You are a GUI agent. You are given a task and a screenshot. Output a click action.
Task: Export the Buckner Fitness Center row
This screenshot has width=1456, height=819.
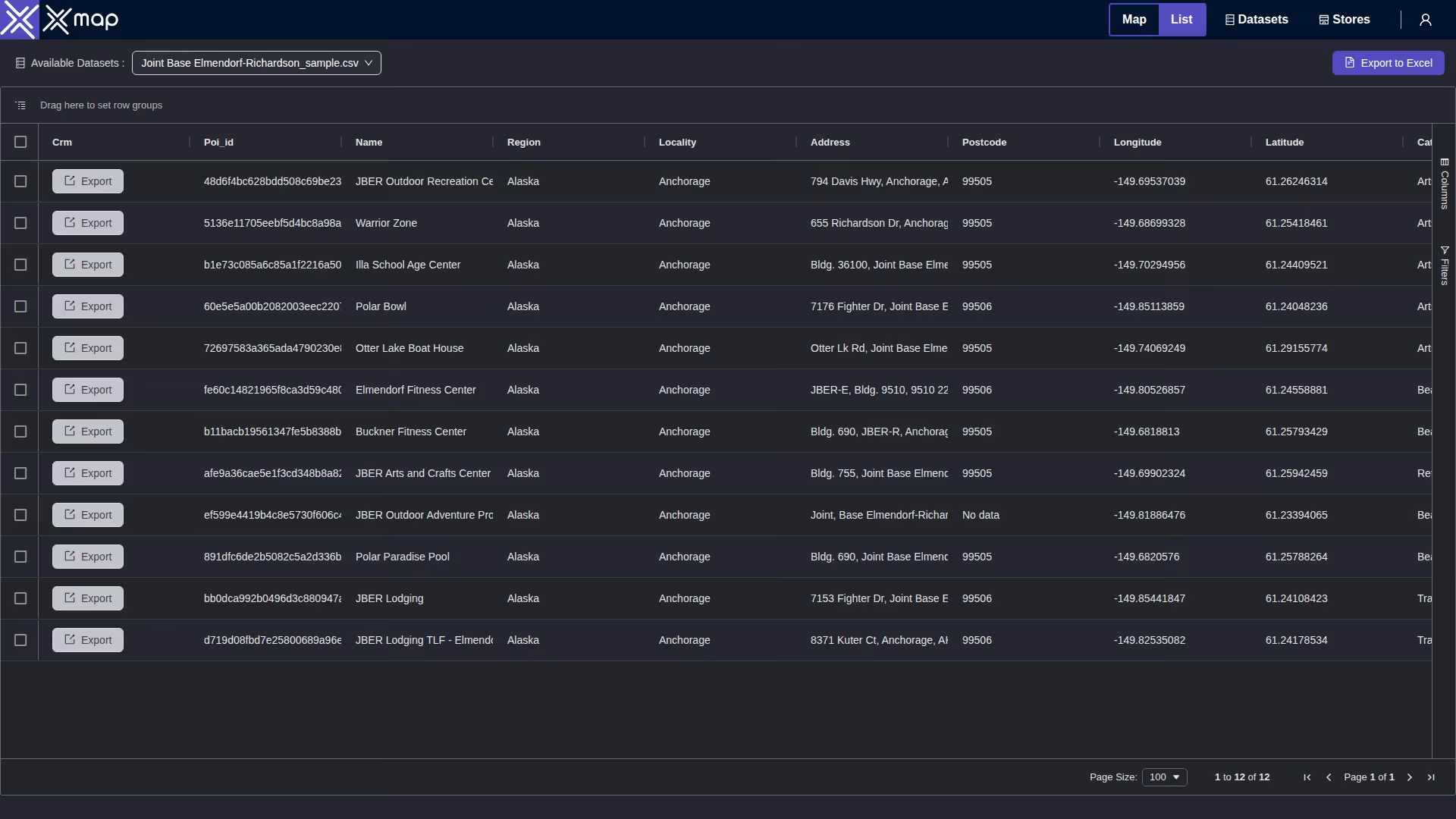(88, 431)
